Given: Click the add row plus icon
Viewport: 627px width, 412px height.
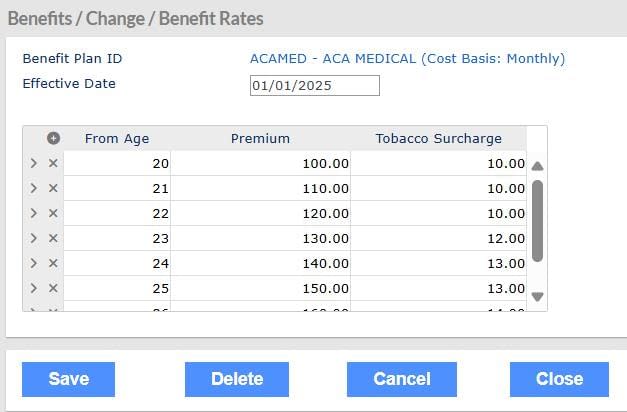Looking at the screenshot, I should tap(53, 139).
